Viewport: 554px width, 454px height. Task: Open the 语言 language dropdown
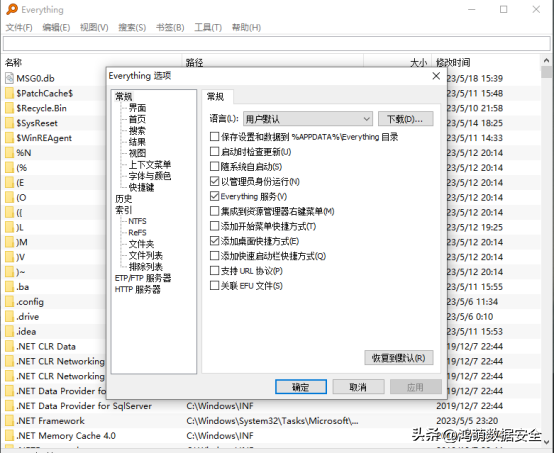pos(308,119)
